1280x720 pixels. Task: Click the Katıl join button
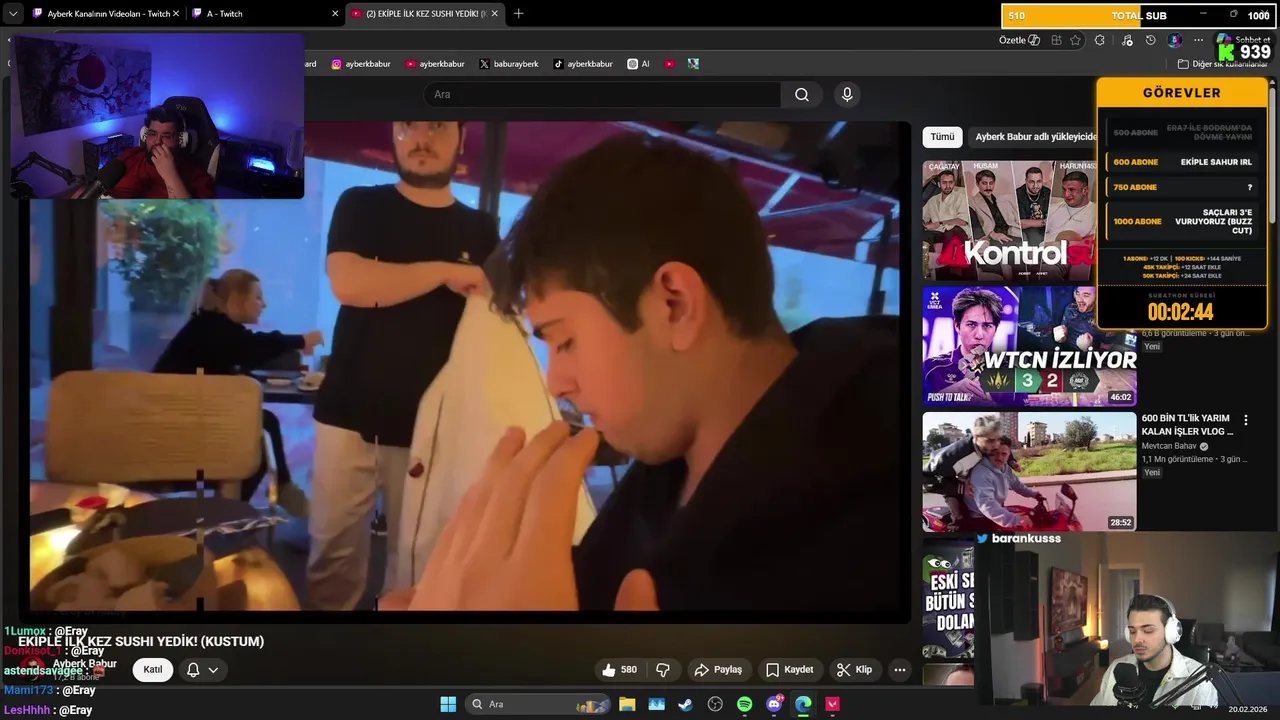pos(153,670)
